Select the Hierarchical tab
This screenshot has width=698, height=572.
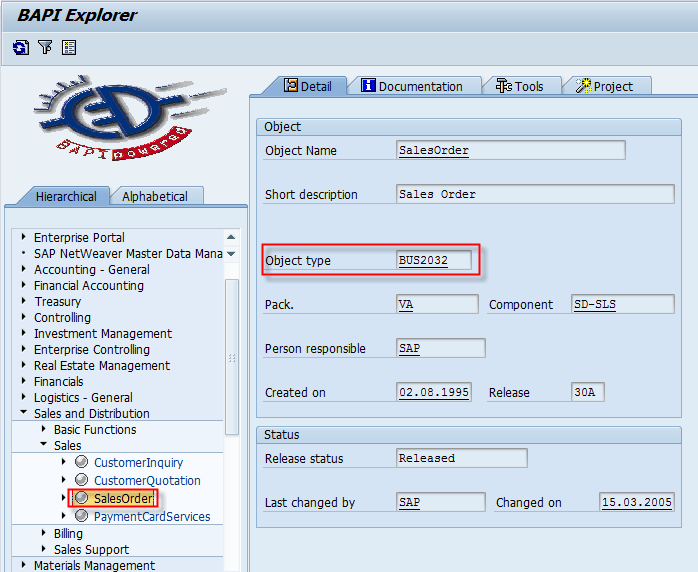click(x=66, y=196)
